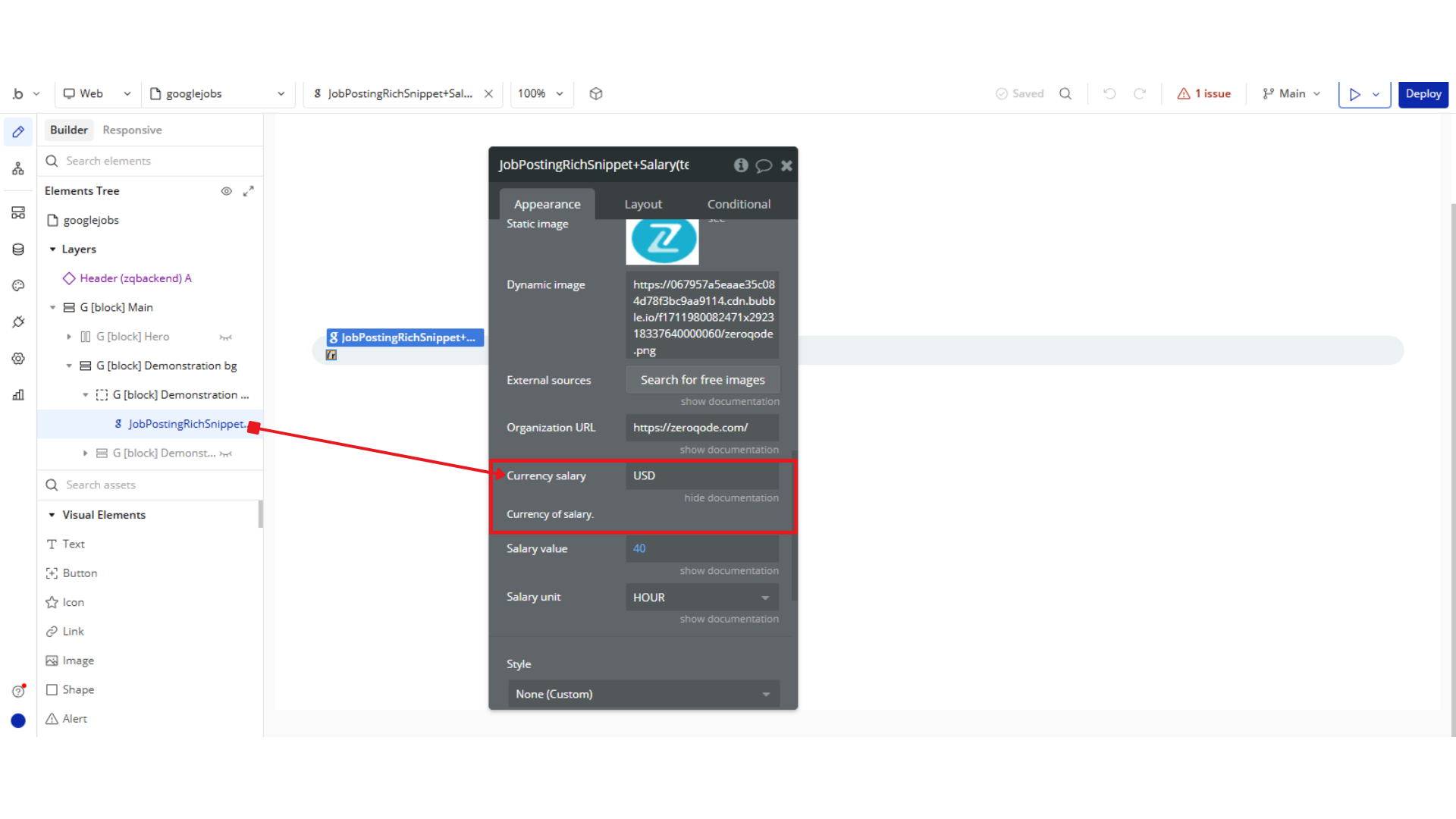The height and width of the screenshot is (819, 1456).
Task: Open the element info icon in property editor
Action: 741,165
